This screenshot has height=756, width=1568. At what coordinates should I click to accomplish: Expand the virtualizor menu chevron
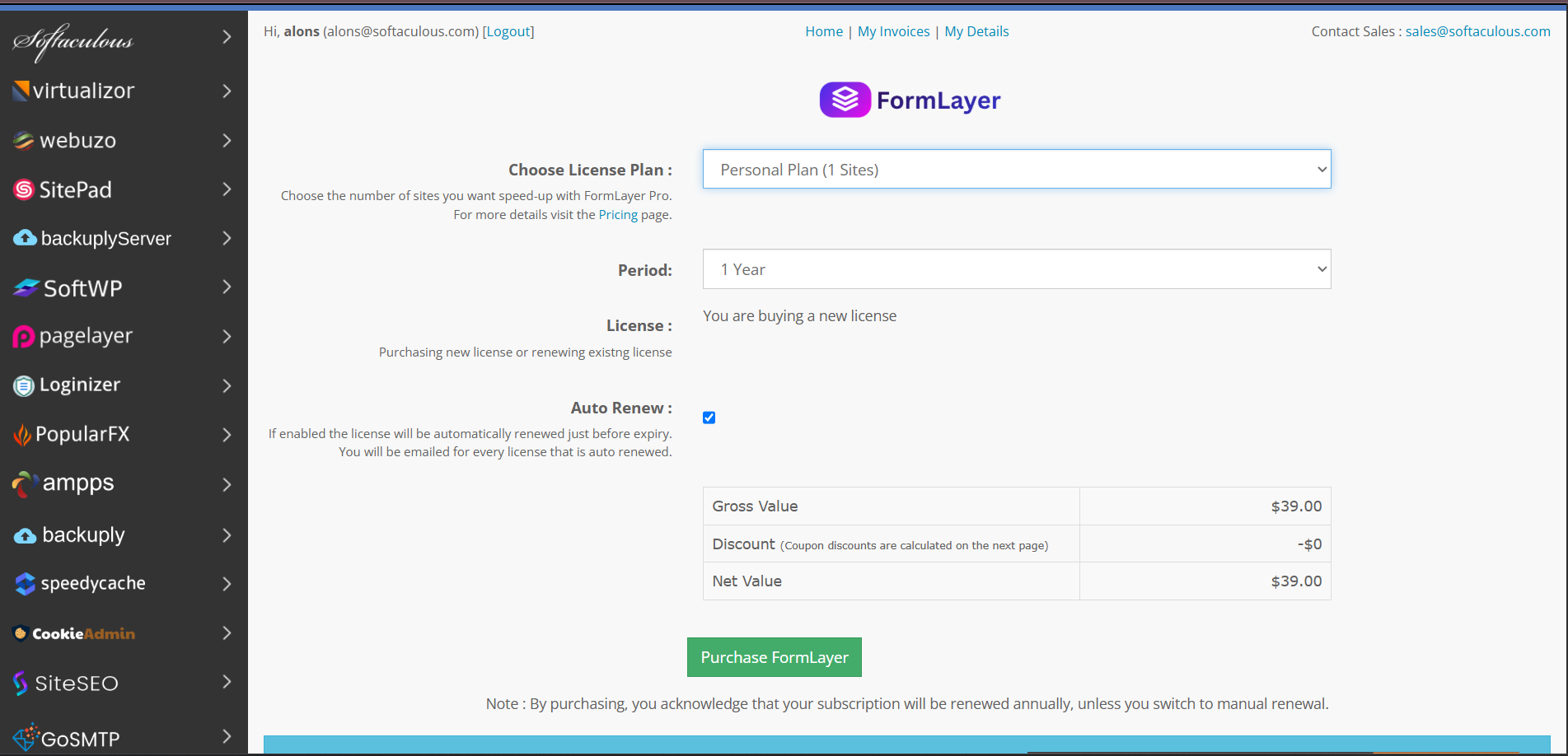point(227,91)
